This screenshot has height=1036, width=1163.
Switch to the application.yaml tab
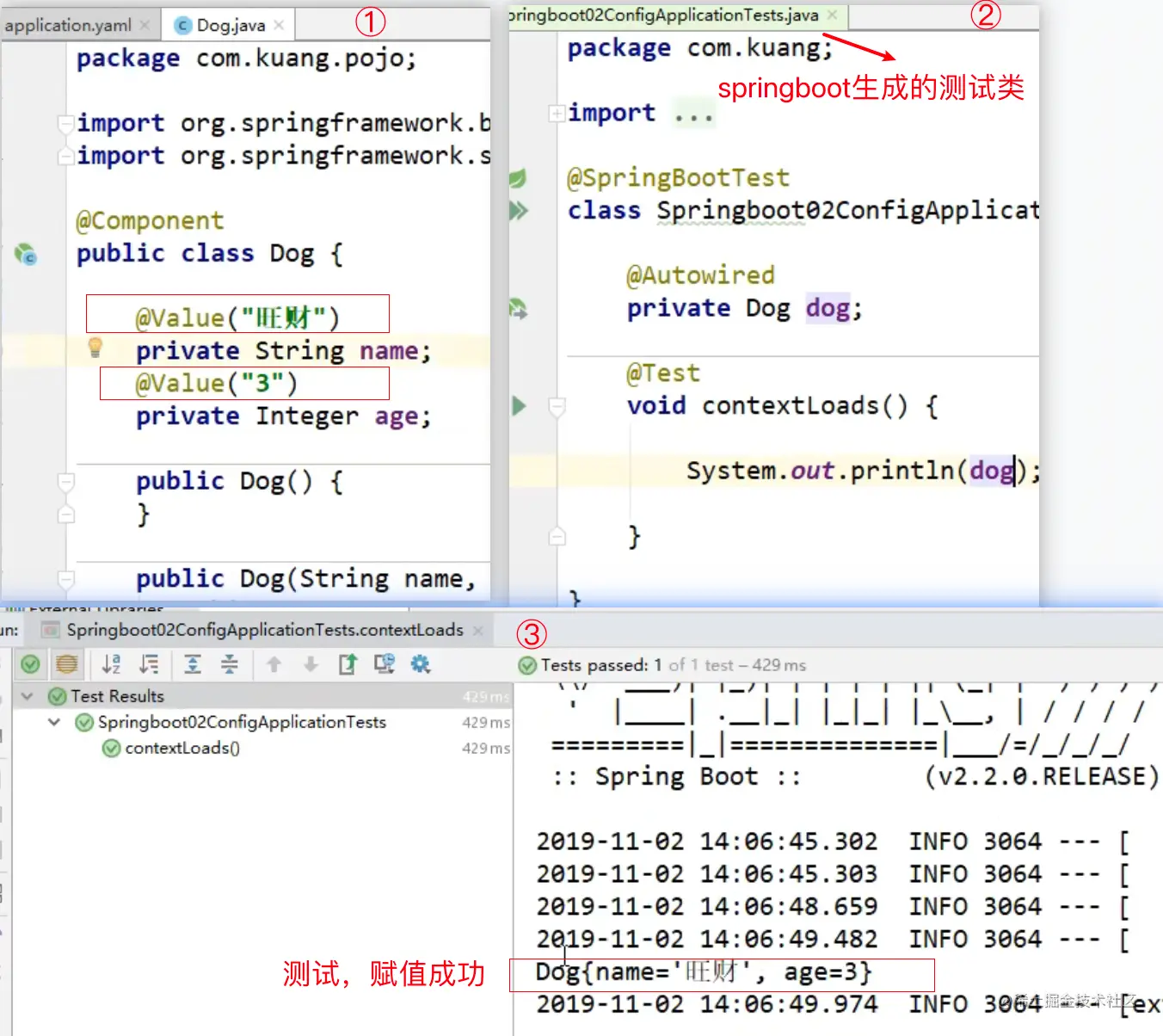pyautogui.click(x=68, y=25)
